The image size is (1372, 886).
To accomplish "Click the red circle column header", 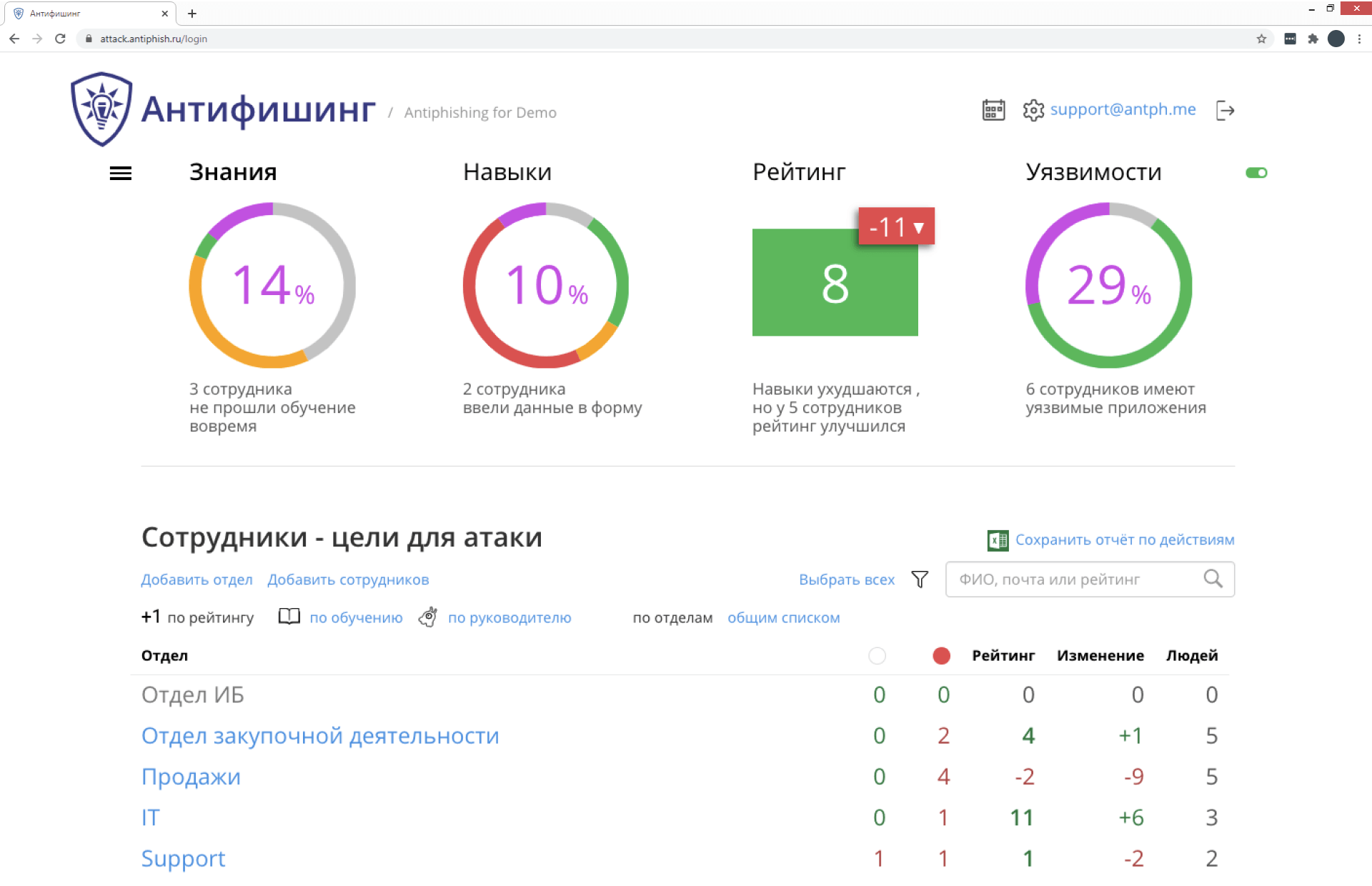I will point(941,656).
